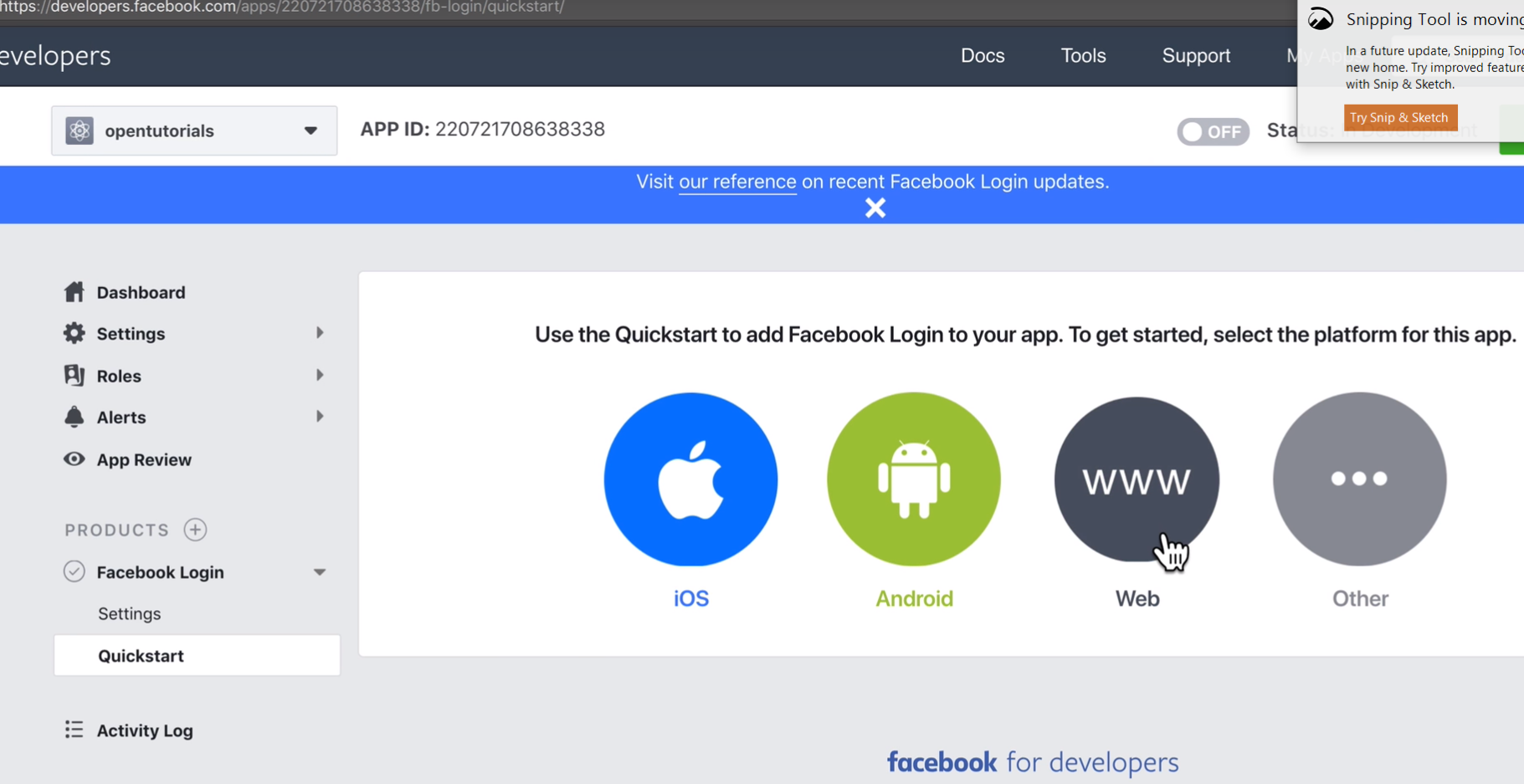Click the APP ID number 220721708638338
The height and width of the screenshot is (784, 1524).
(520, 129)
